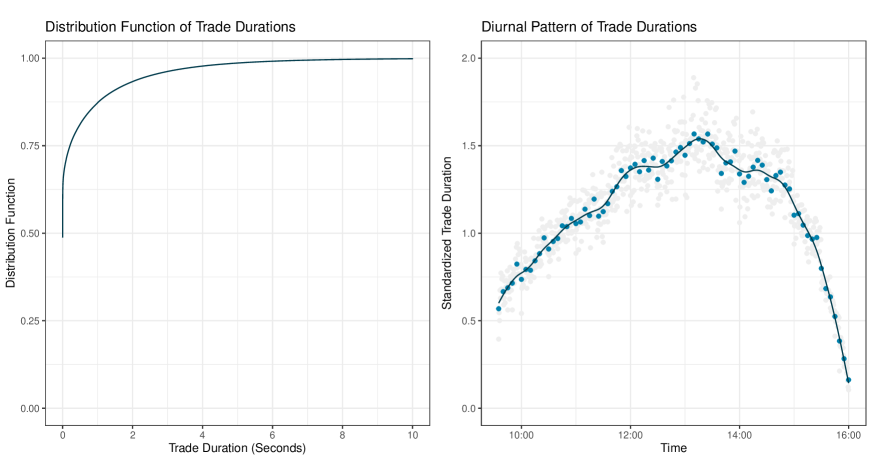Click the last blue point at 16:00
Image resolution: width=872 pixels, height=476 pixels.
(849, 380)
